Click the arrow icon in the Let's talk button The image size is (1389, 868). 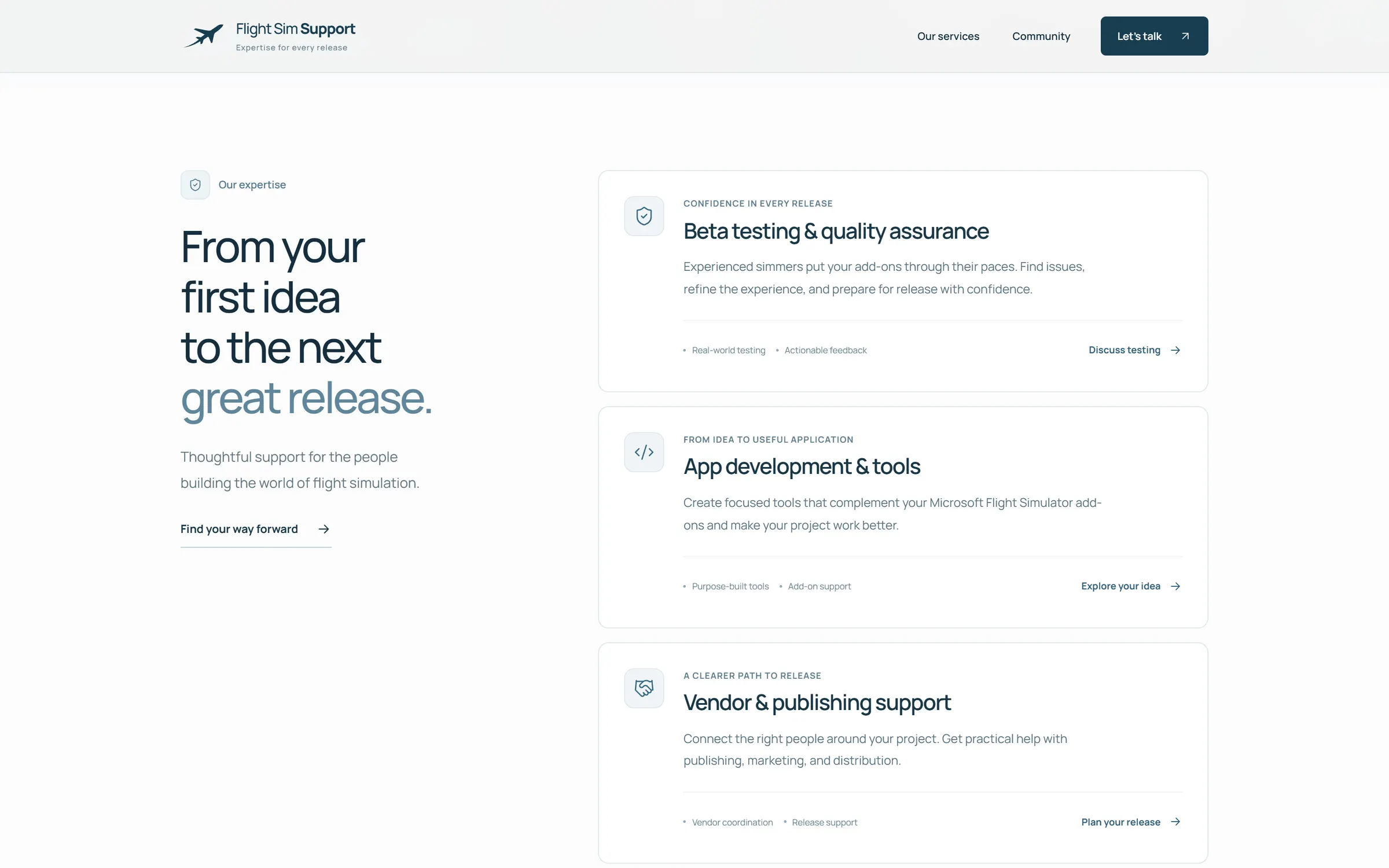tap(1185, 36)
